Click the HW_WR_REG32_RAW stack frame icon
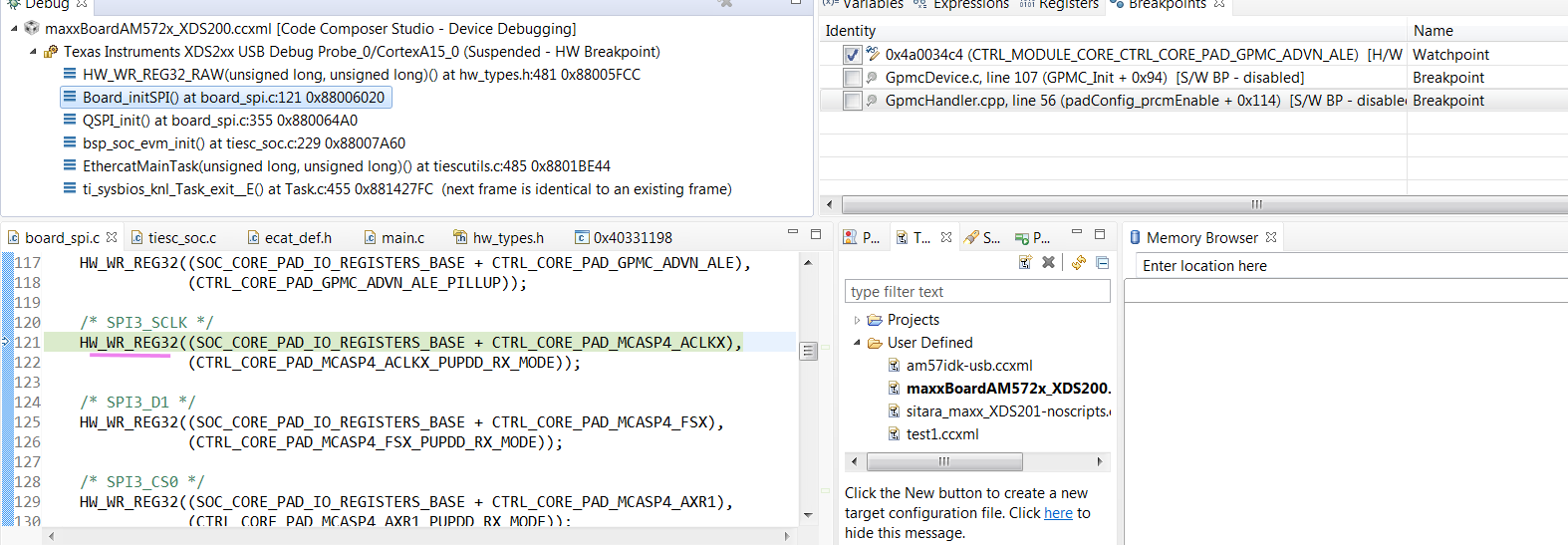The width and height of the screenshot is (1568, 545). pos(70,74)
